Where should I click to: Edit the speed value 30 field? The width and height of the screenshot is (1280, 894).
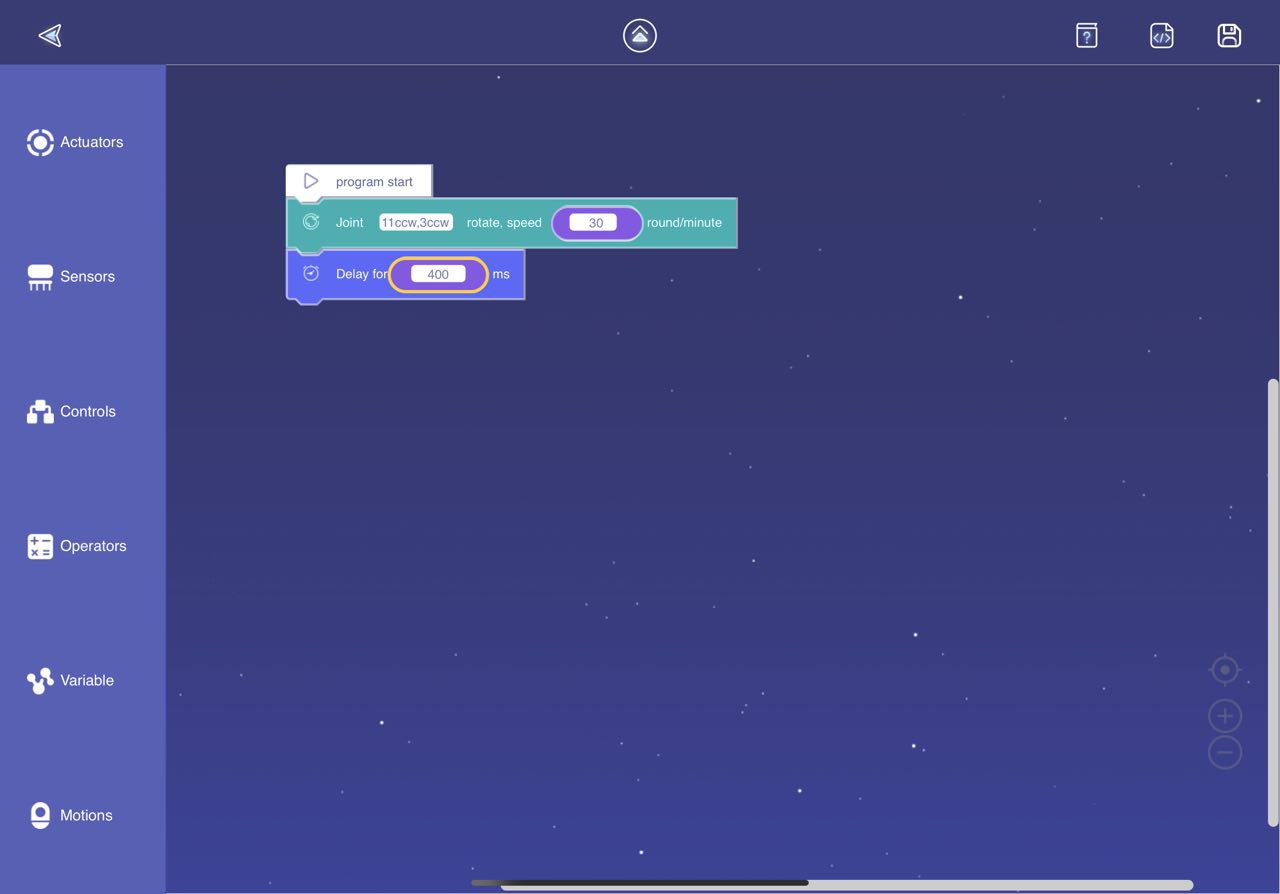(x=594, y=223)
